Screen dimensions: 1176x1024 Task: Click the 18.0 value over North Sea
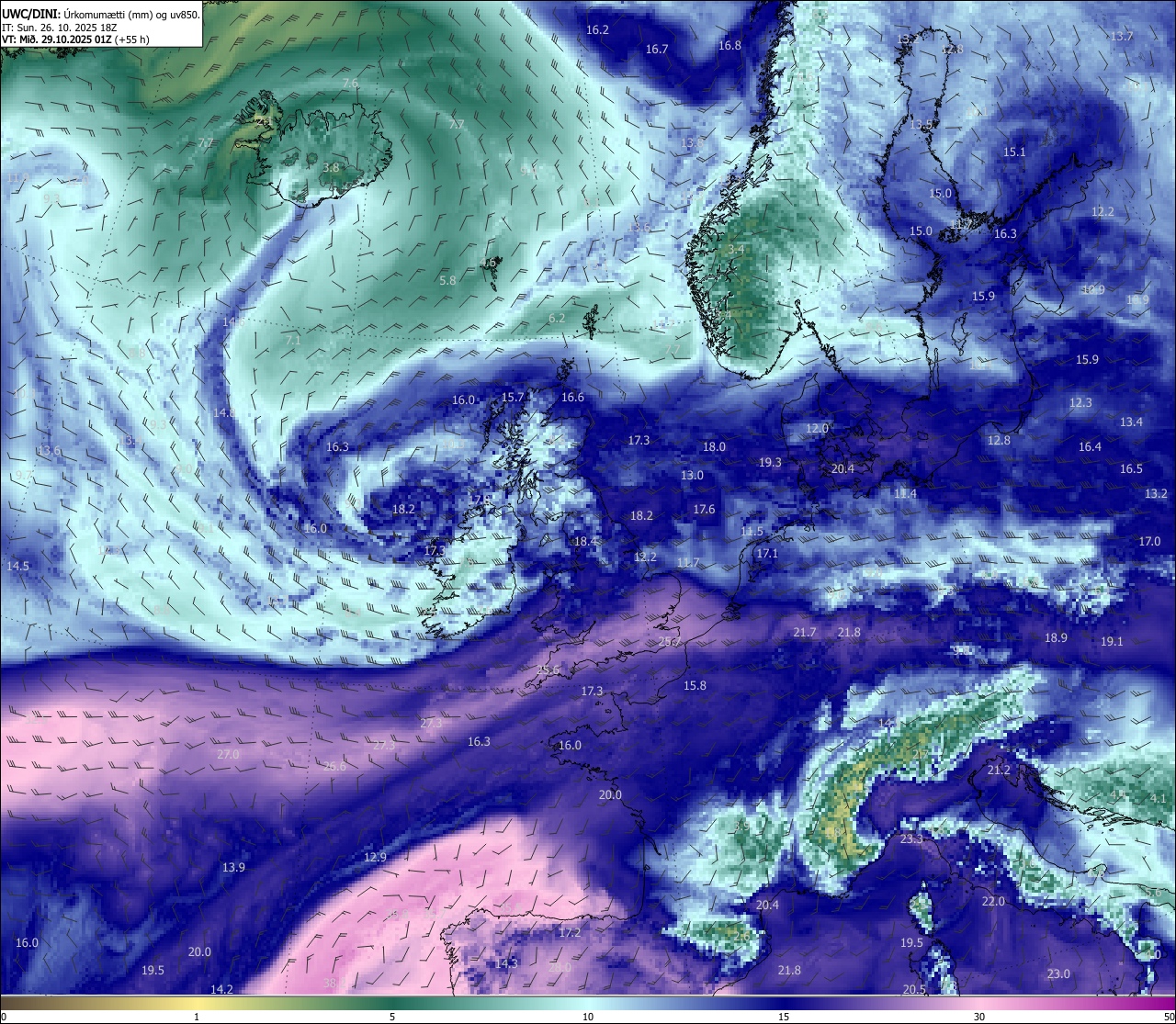[714, 447]
